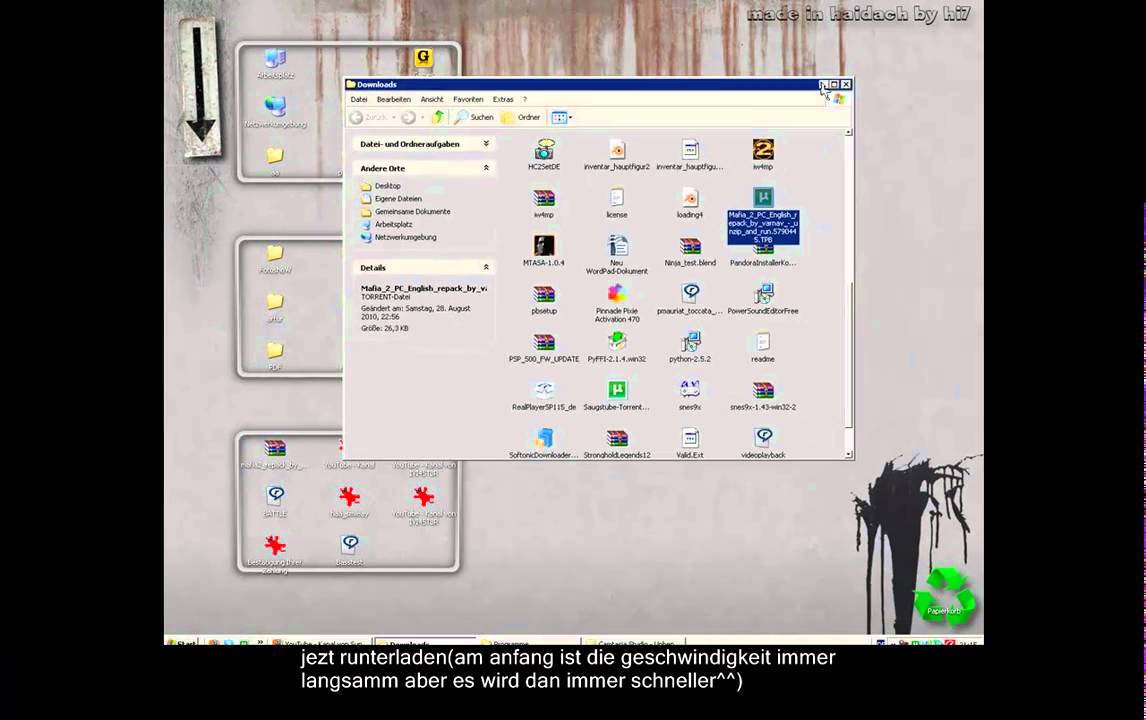This screenshot has height=720, width=1146.
Task: Select the Ninja_test.blend archive
Action: click(x=690, y=251)
